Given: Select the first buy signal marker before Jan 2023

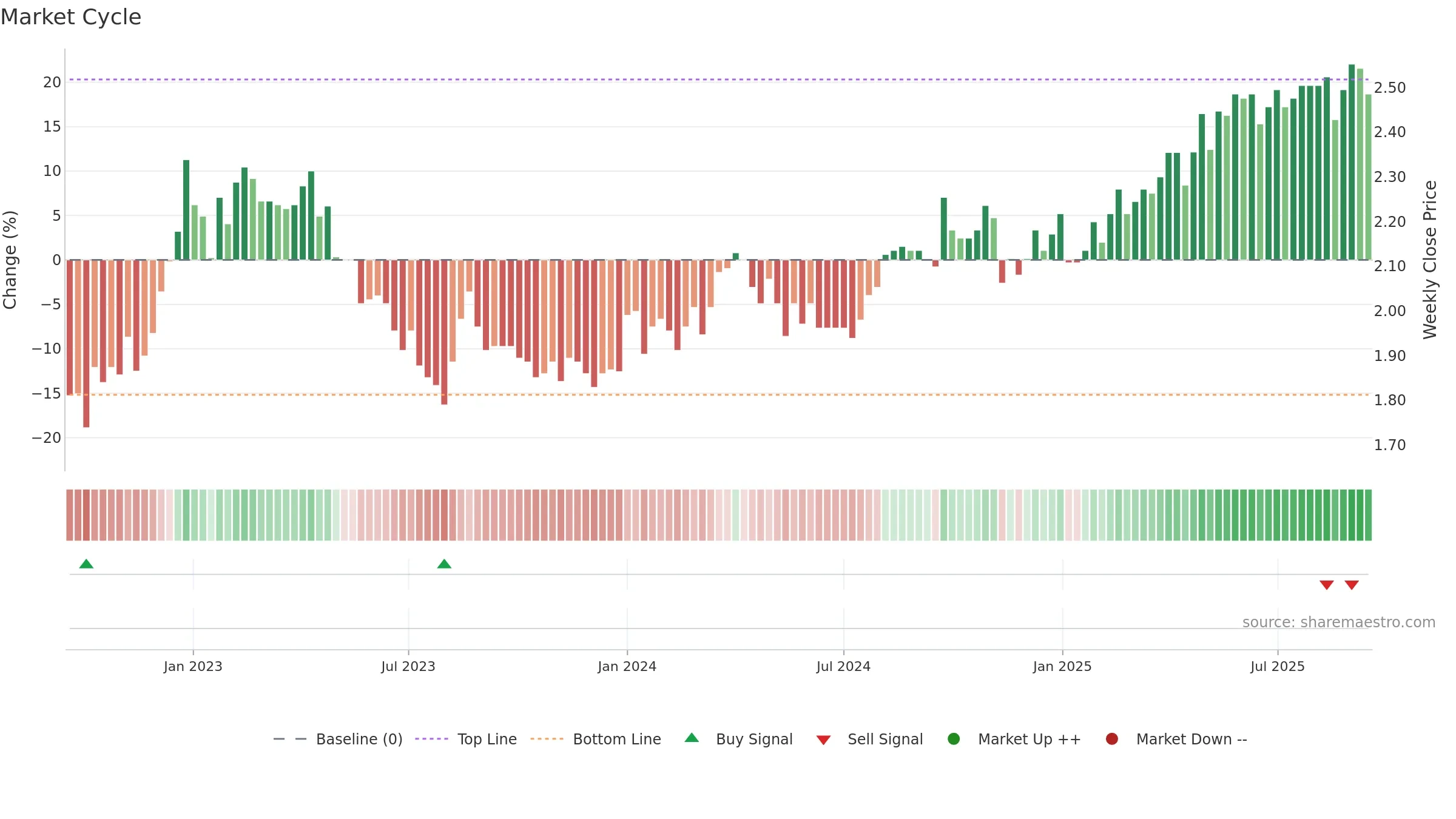Looking at the screenshot, I should click(86, 564).
